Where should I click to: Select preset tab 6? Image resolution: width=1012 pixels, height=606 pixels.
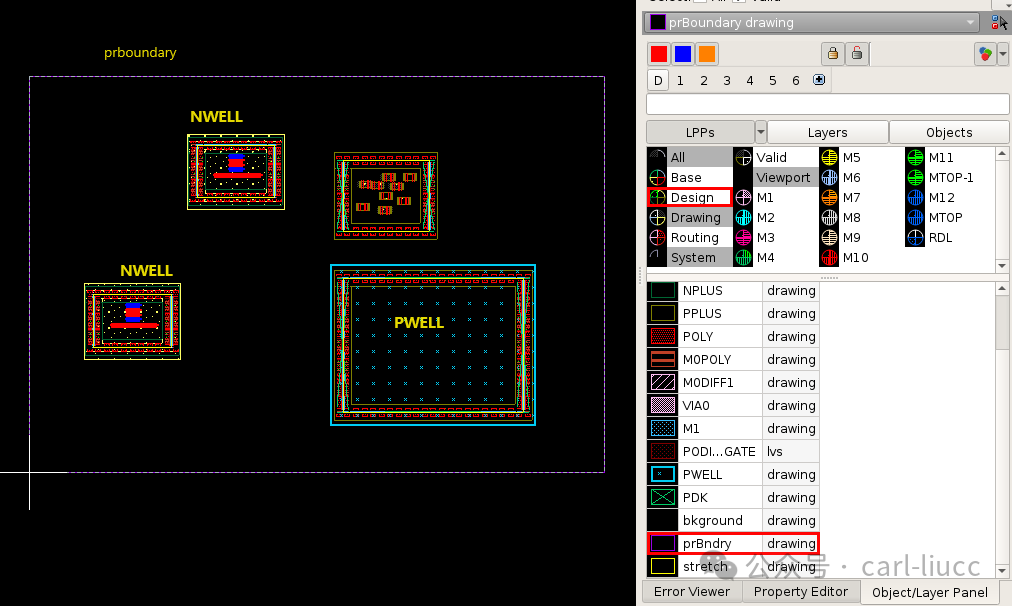click(796, 81)
